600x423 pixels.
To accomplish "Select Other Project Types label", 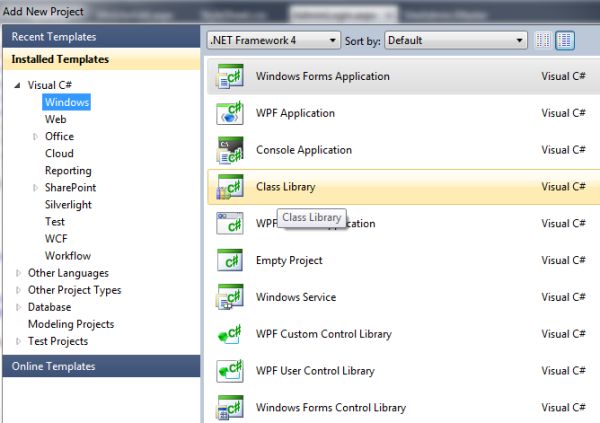I will pyautogui.click(x=75, y=290).
